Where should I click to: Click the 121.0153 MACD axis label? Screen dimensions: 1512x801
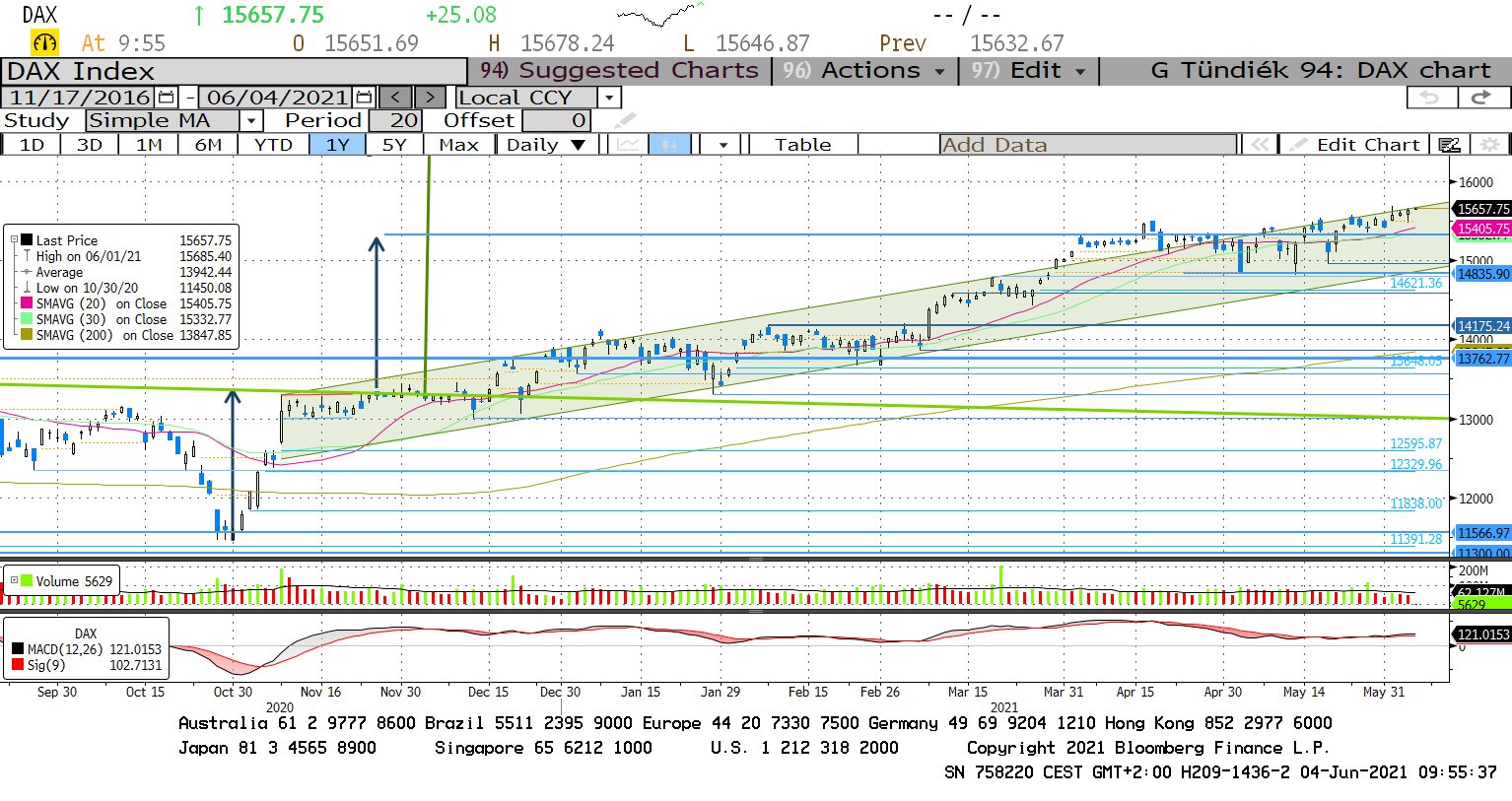point(1482,634)
